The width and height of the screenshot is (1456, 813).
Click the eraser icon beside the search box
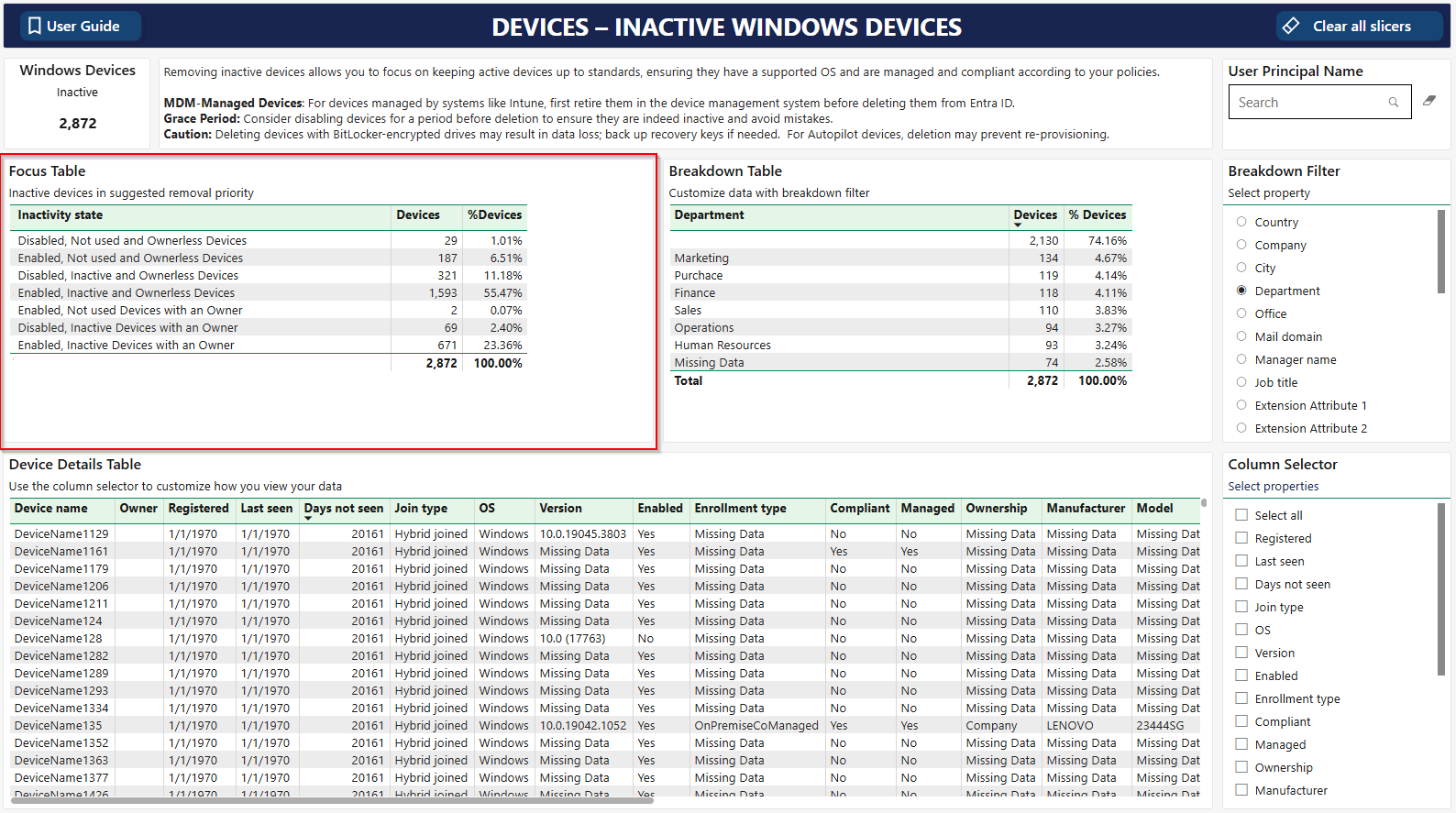pyautogui.click(x=1428, y=101)
